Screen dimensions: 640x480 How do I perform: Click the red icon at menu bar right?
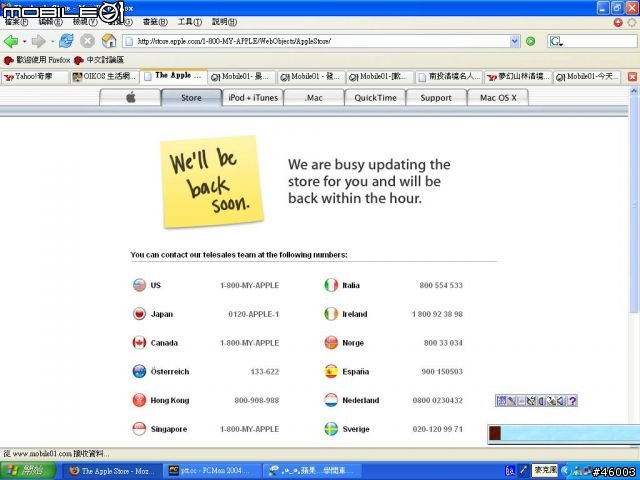tap(618, 22)
